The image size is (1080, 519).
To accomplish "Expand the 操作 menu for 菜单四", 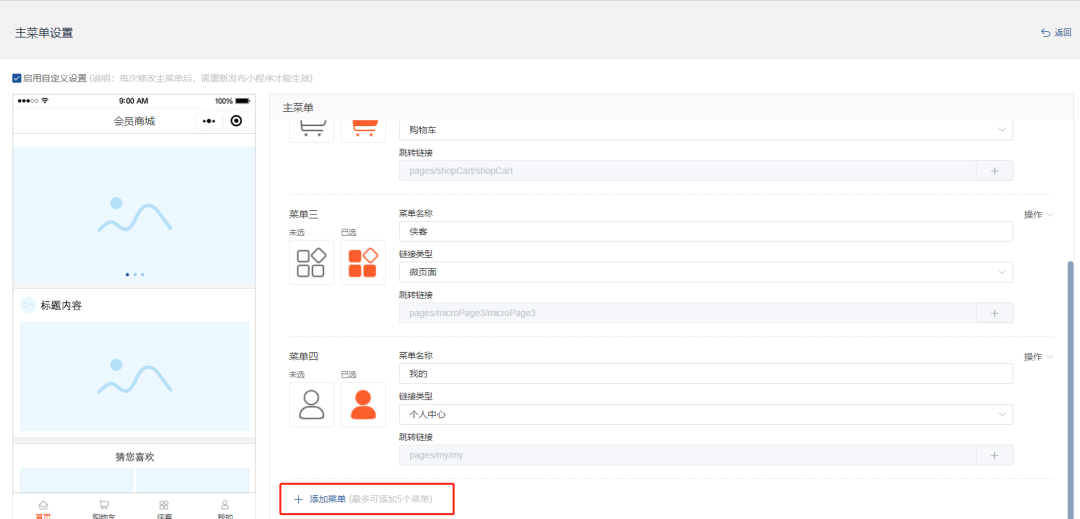I will point(1038,357).
